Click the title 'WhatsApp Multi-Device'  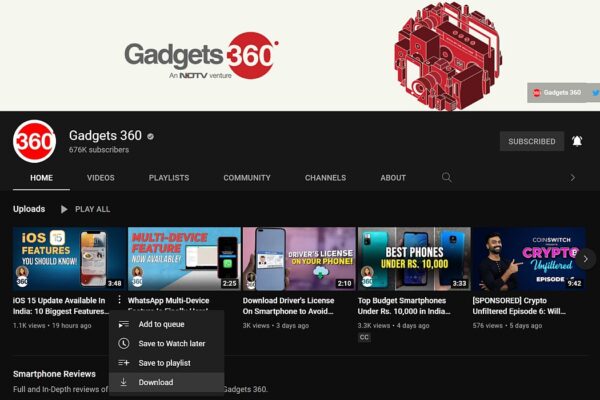[x=168, y=301]
